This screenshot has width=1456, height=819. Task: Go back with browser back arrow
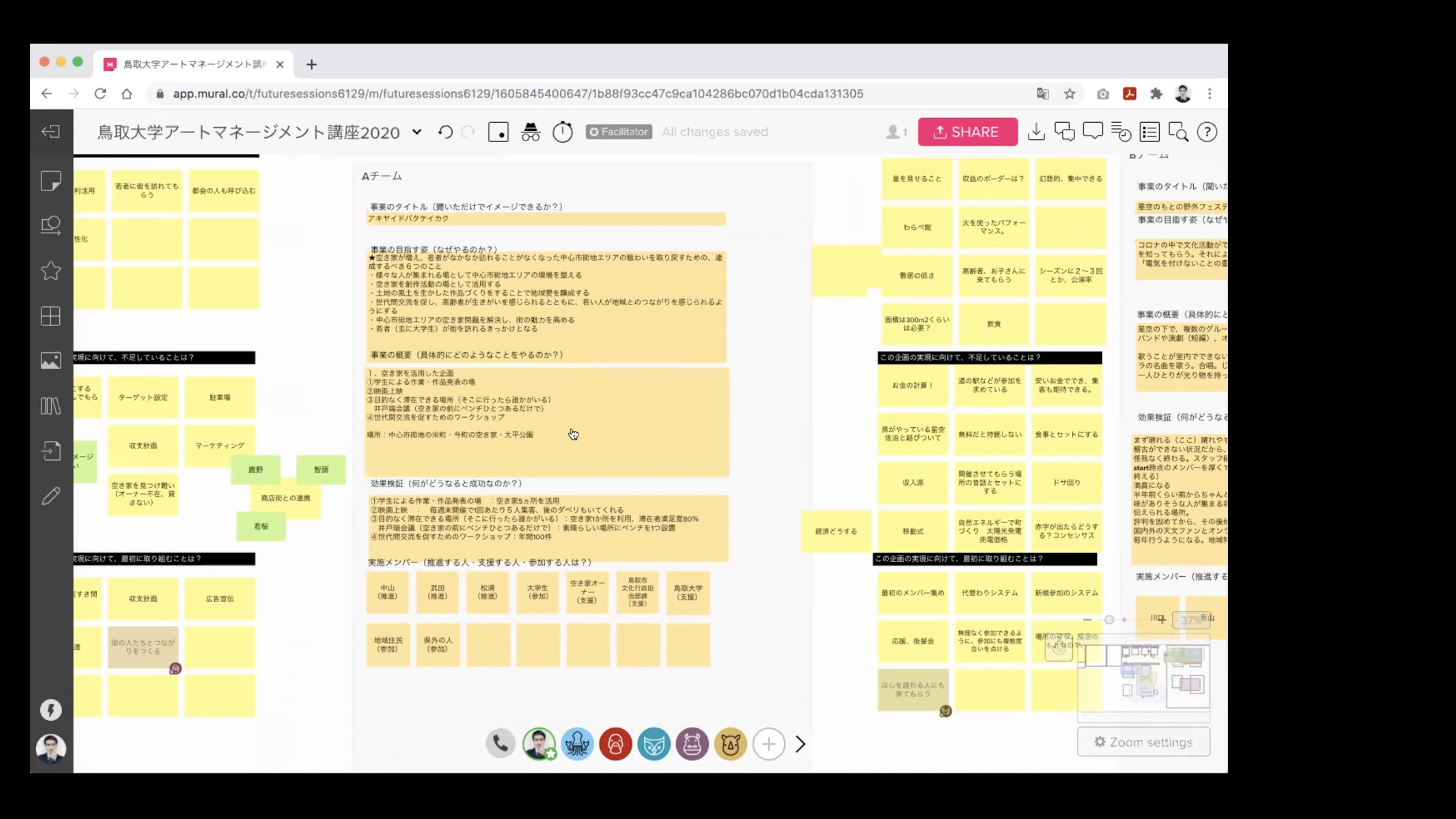[47, 94]
